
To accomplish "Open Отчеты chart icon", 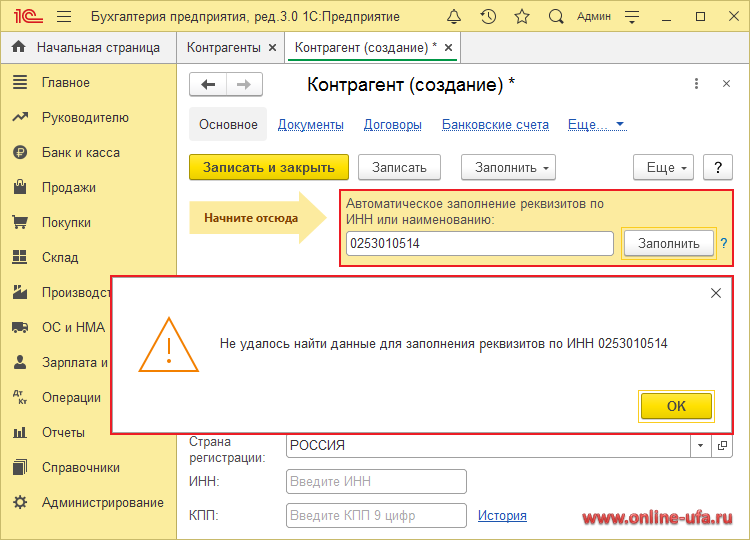I will (x=20, y=432).
